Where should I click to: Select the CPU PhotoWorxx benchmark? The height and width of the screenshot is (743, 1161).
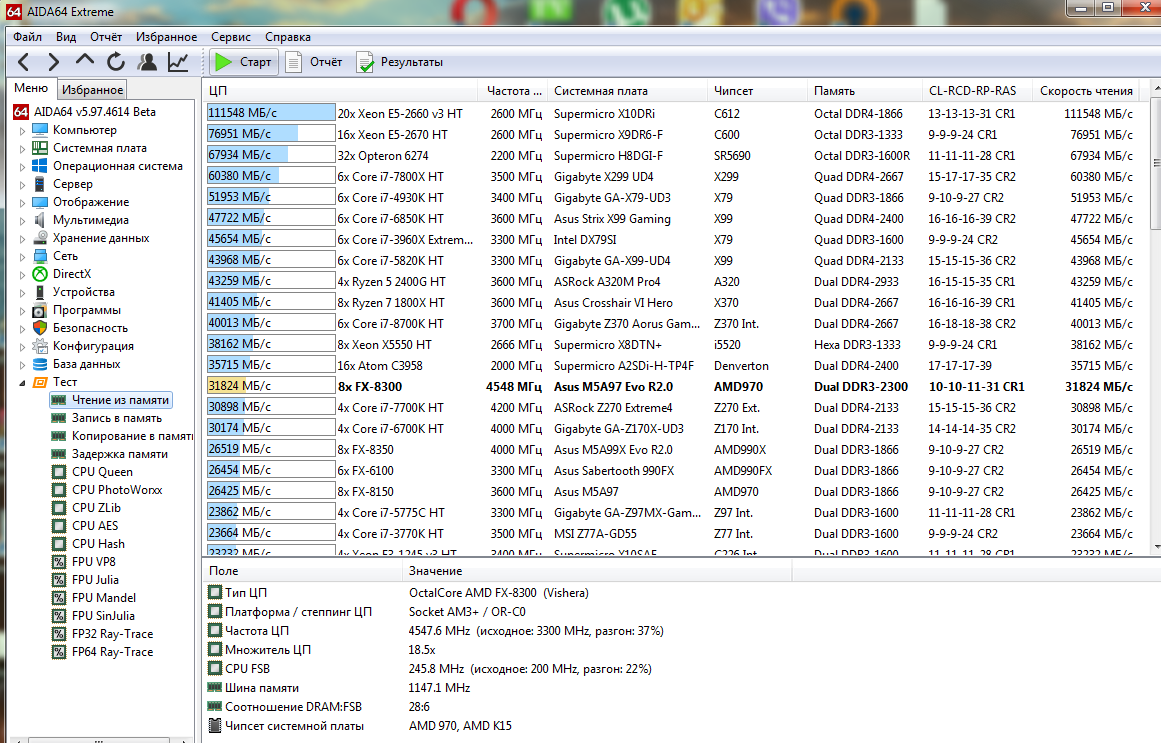pyautogui.click(x=107, y=490)
